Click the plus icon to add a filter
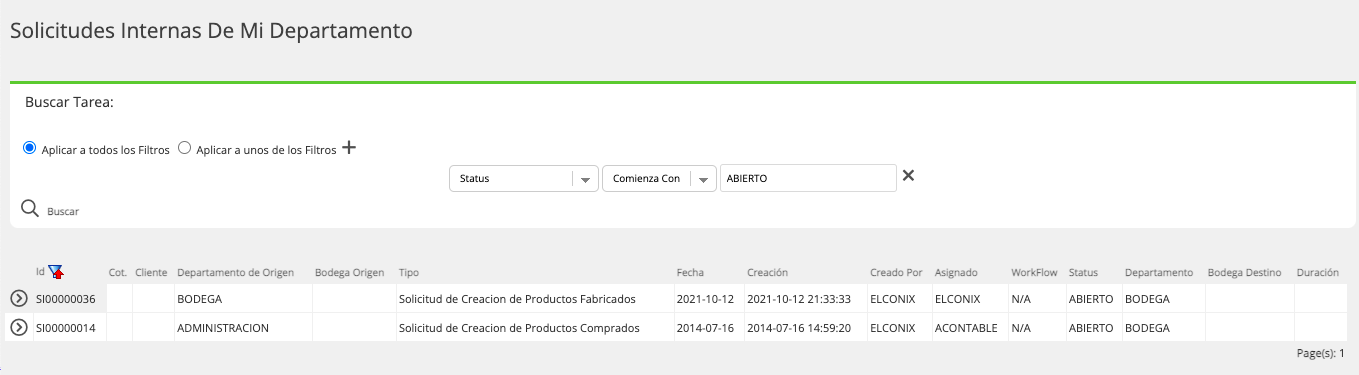This screenshot has height=375, width=1359. tap(349, 148)
